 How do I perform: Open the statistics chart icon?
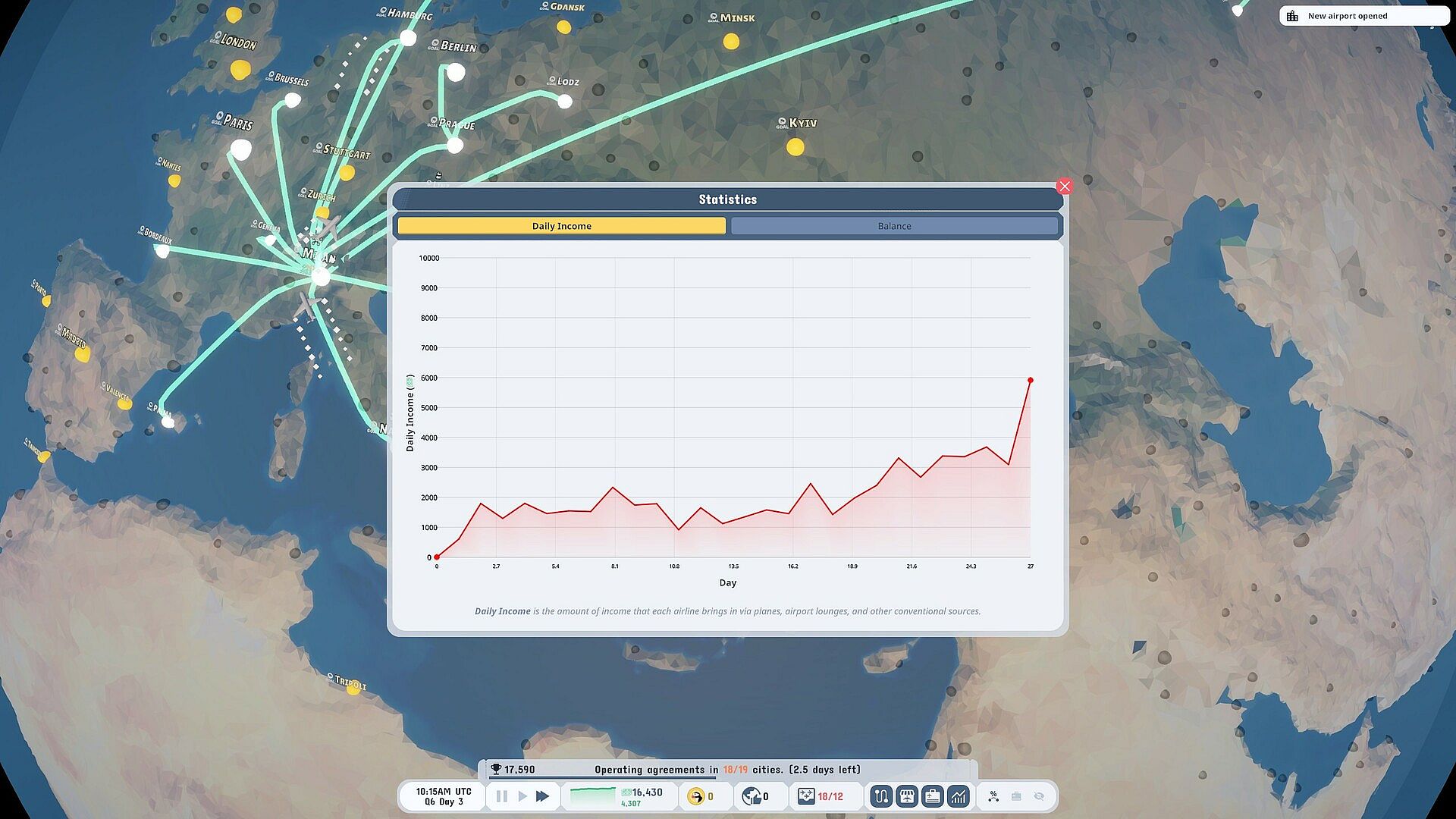click(959, 796)
